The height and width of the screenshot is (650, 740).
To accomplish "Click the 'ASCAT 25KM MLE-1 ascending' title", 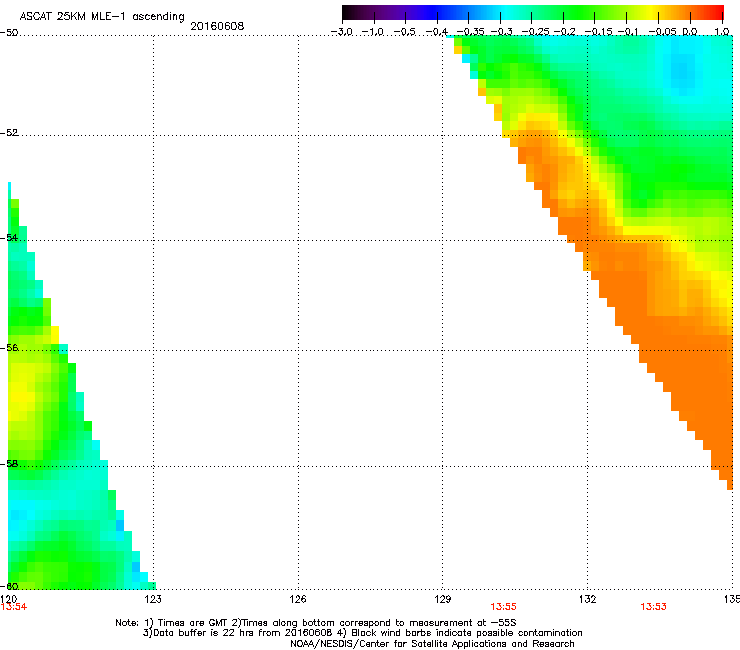I will tap(102, 17).
